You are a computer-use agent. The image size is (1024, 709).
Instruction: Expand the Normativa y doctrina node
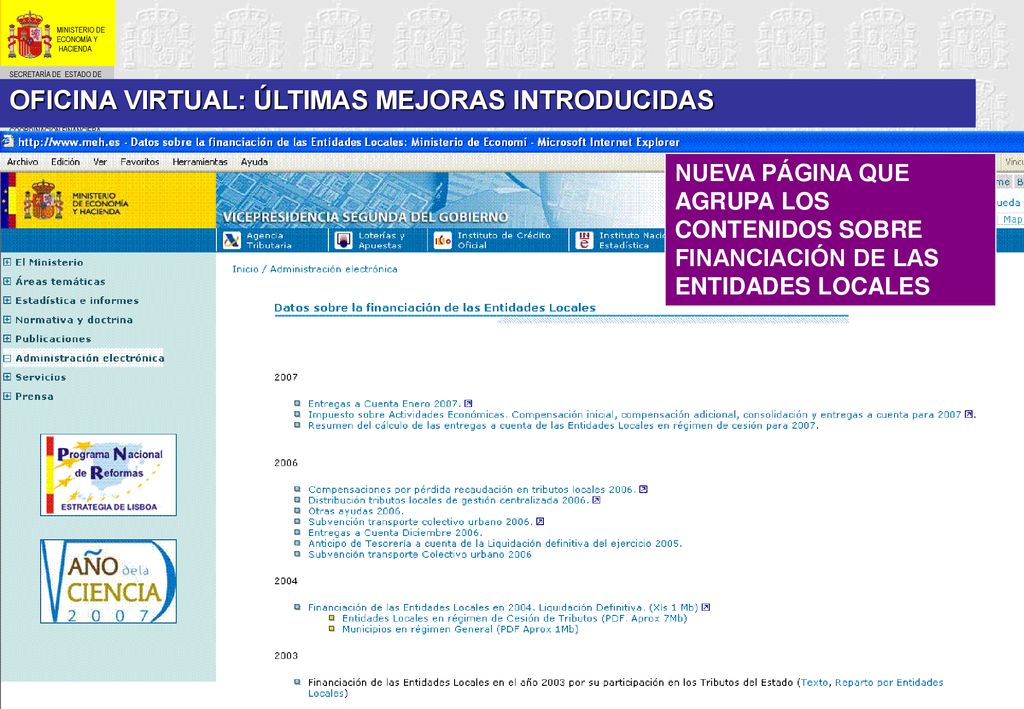pos(7,320)
